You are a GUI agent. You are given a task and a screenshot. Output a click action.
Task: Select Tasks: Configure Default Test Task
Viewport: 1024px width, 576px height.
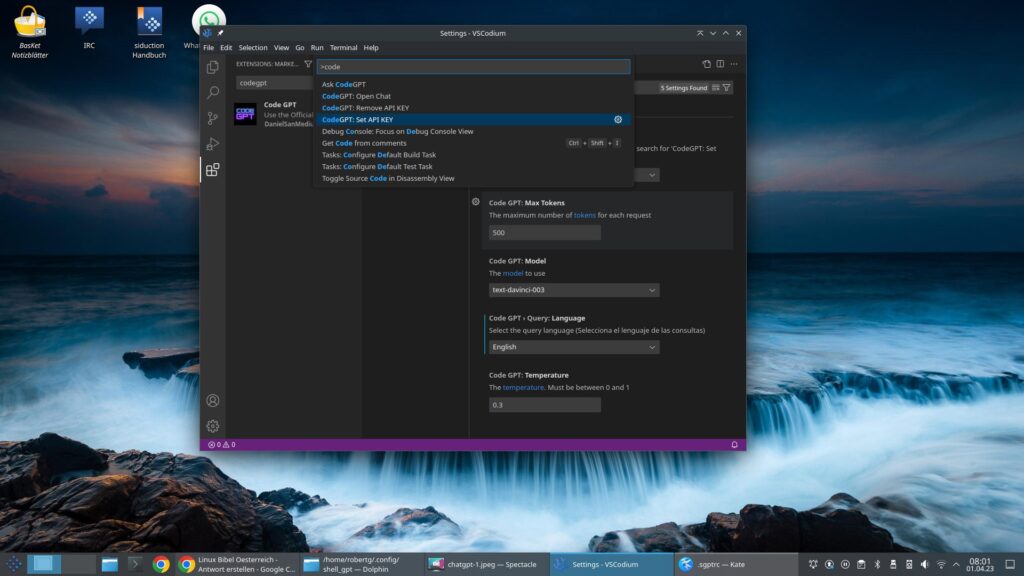(x=473, y=167)
